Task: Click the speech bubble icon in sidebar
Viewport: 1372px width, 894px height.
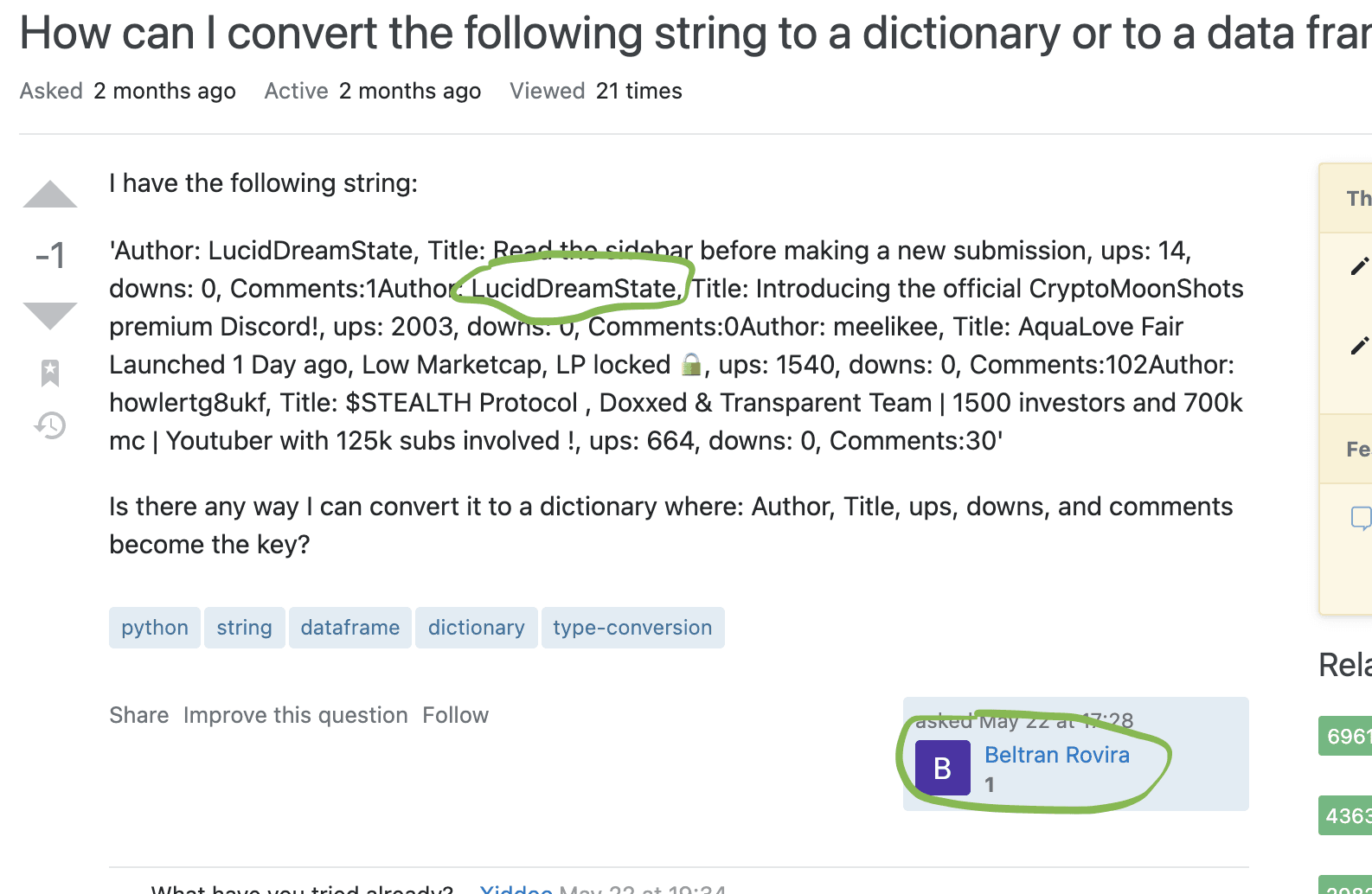Action: pos(1361,518)
